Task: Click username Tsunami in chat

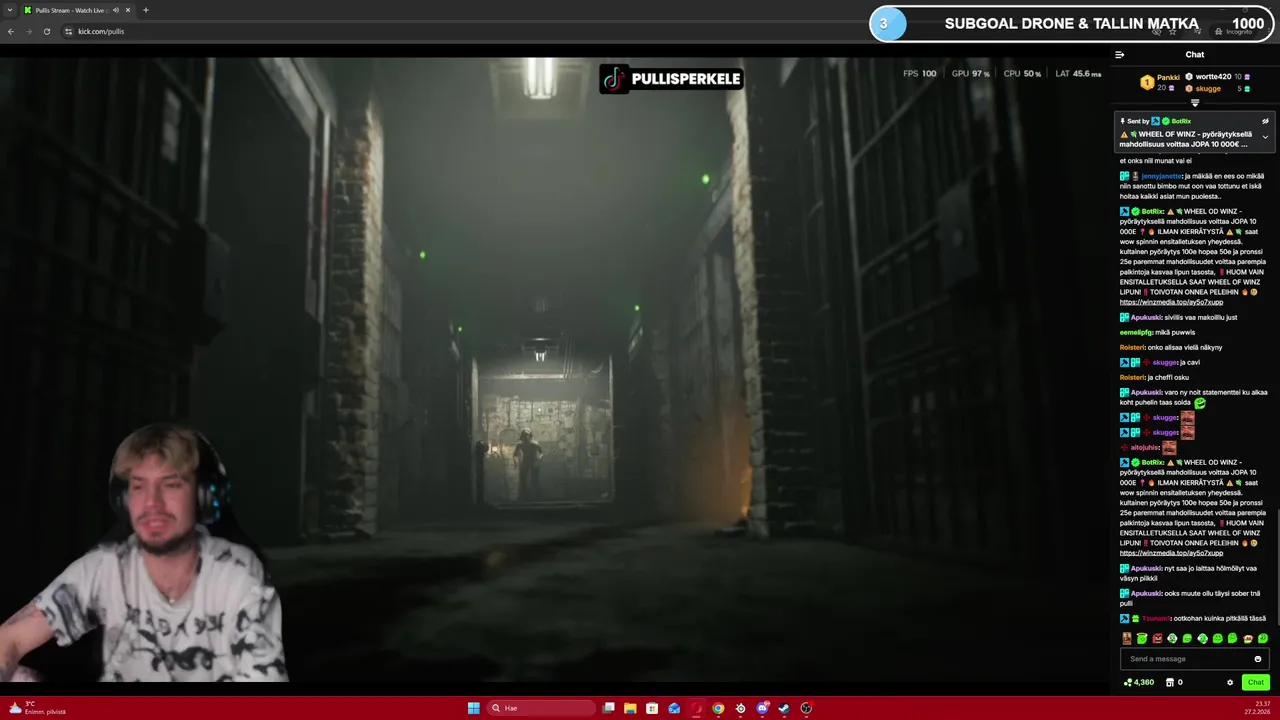Action: tap(1156, 618)
